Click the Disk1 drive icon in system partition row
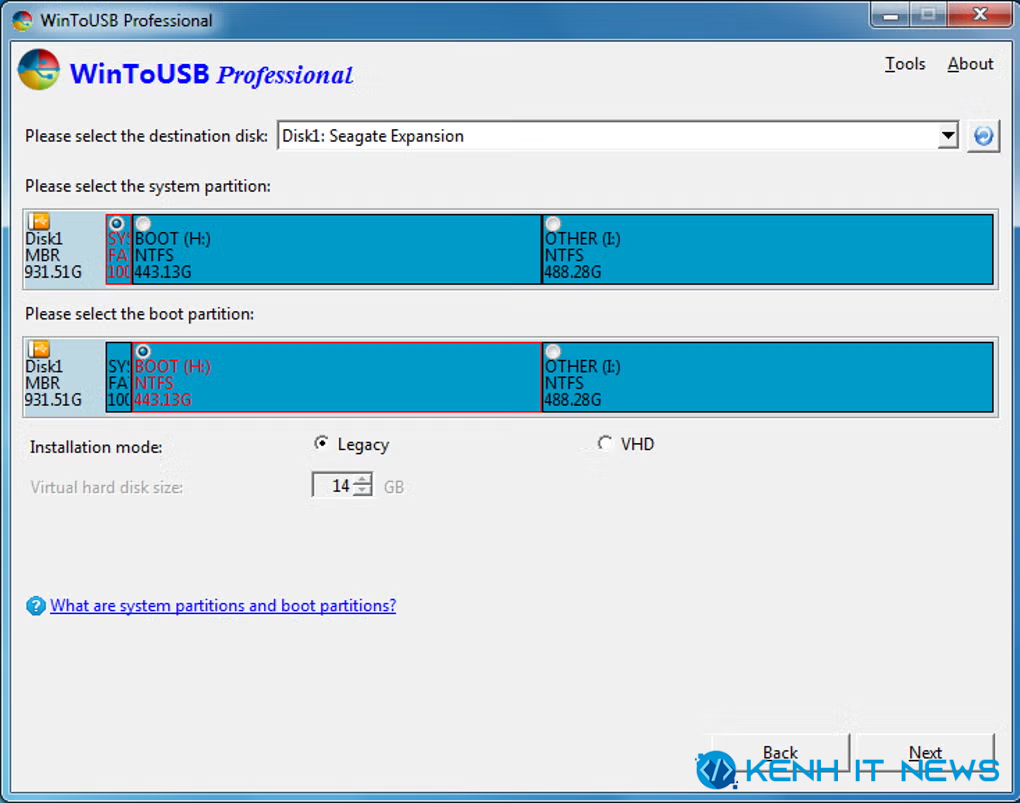The width and height of the screenshot is (1020, 803). click(x=39, y=221)
